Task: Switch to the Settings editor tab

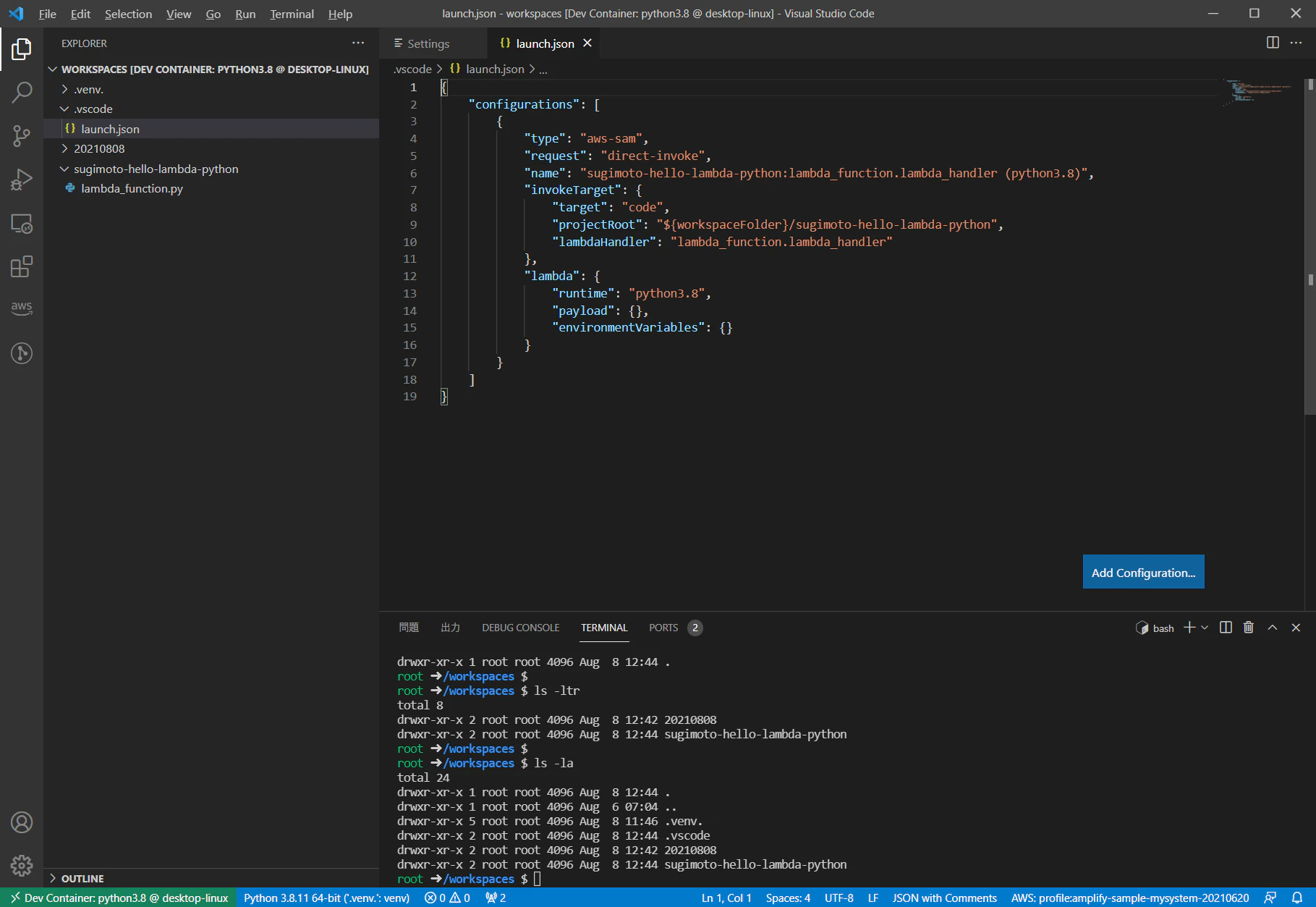Action: pyautogui.click(x=433, y=43)
